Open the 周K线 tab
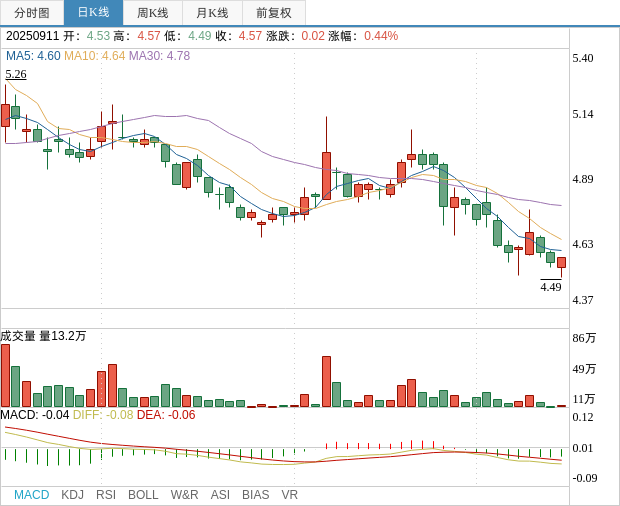The image size is (620, 506). pyautogui.click(x=153, y=13)
